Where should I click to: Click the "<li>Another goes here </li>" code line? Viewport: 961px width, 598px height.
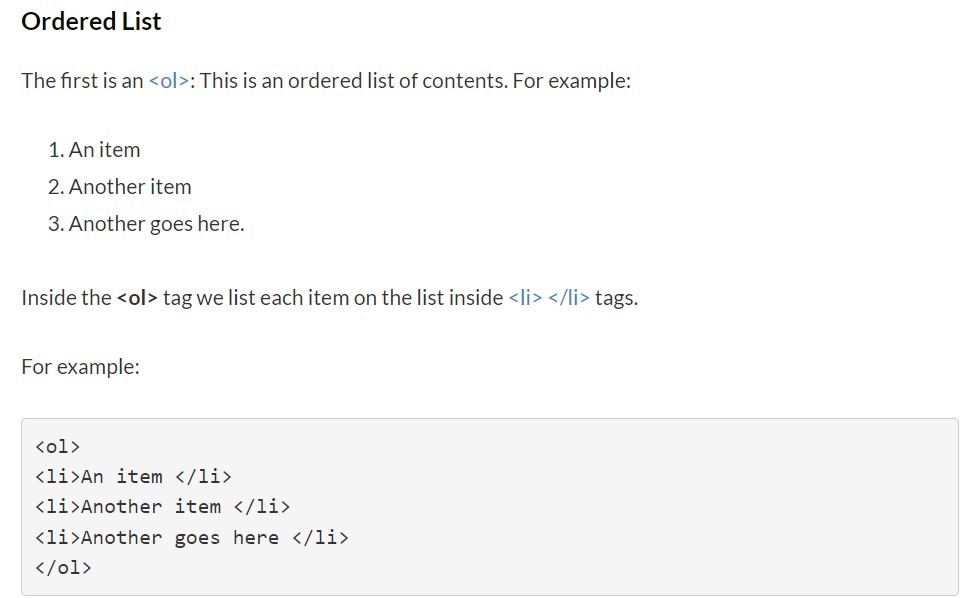[x=192, y=537]
